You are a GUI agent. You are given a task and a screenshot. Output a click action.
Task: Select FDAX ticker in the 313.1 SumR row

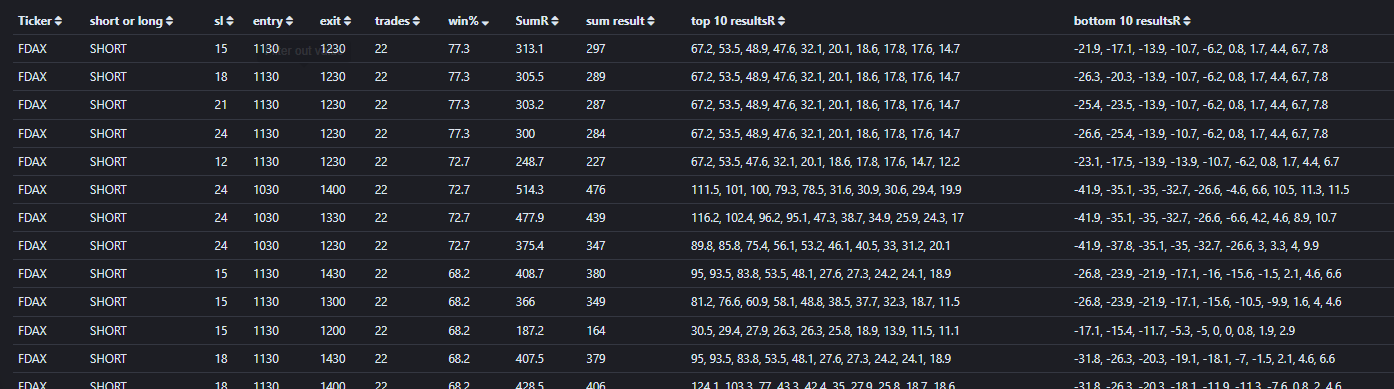pyautogui.click(x=32, y=49)
